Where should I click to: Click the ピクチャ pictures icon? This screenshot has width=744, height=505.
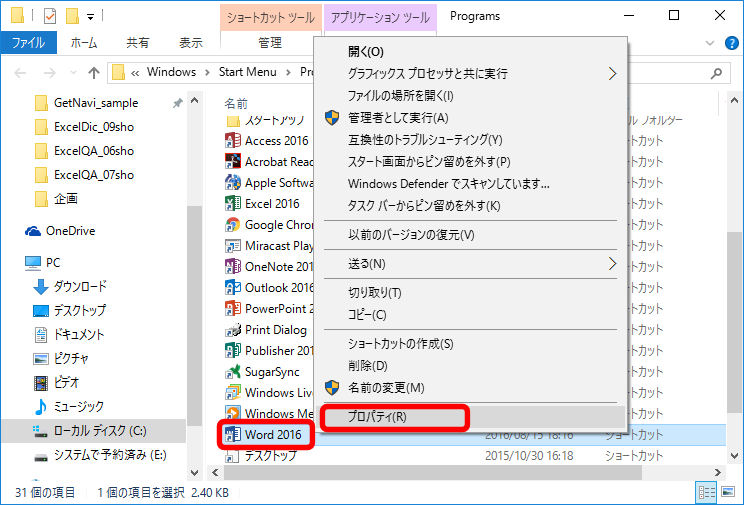coord(41,359)
